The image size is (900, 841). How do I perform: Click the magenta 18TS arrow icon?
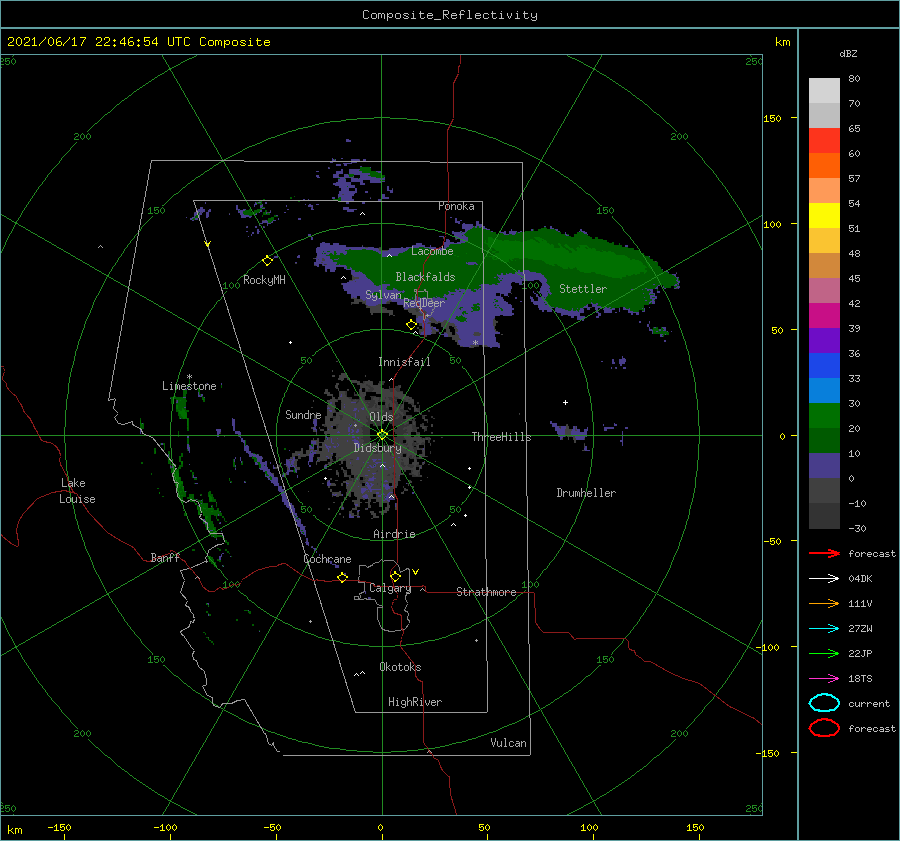(x=824, y=679)
